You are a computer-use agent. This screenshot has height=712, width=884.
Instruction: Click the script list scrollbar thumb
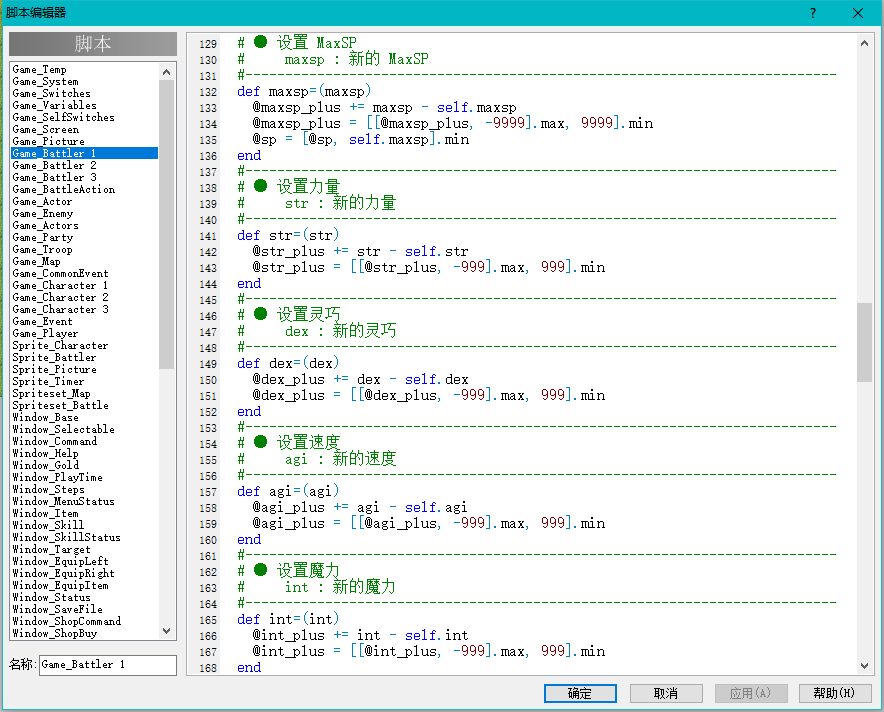tap(166, 224)
